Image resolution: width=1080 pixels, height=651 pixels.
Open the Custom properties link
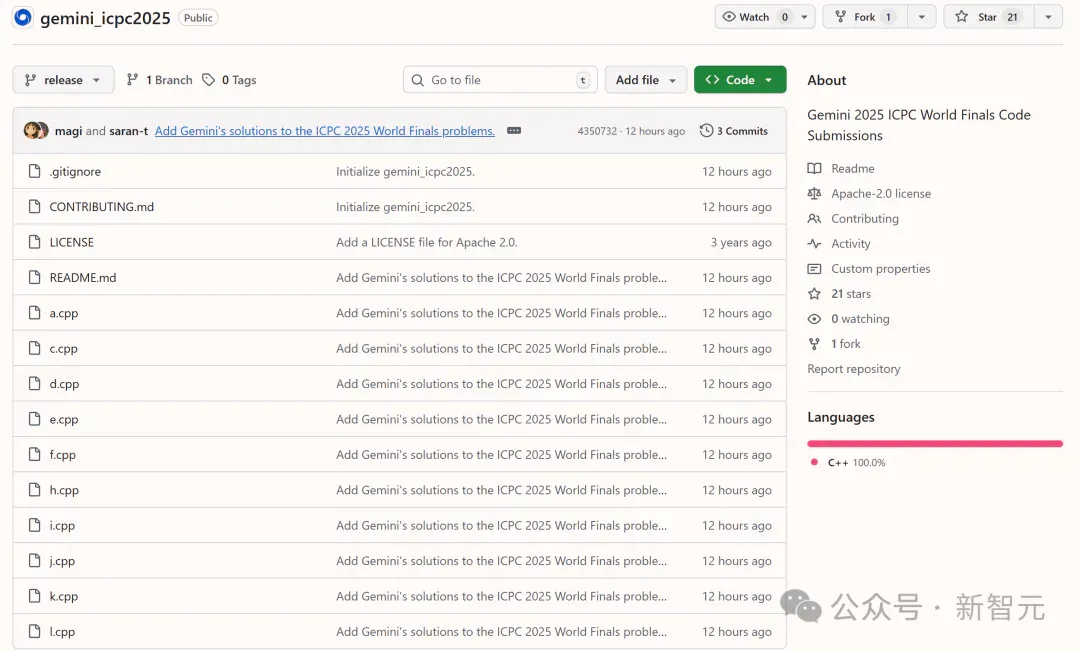tap(880, 269)
